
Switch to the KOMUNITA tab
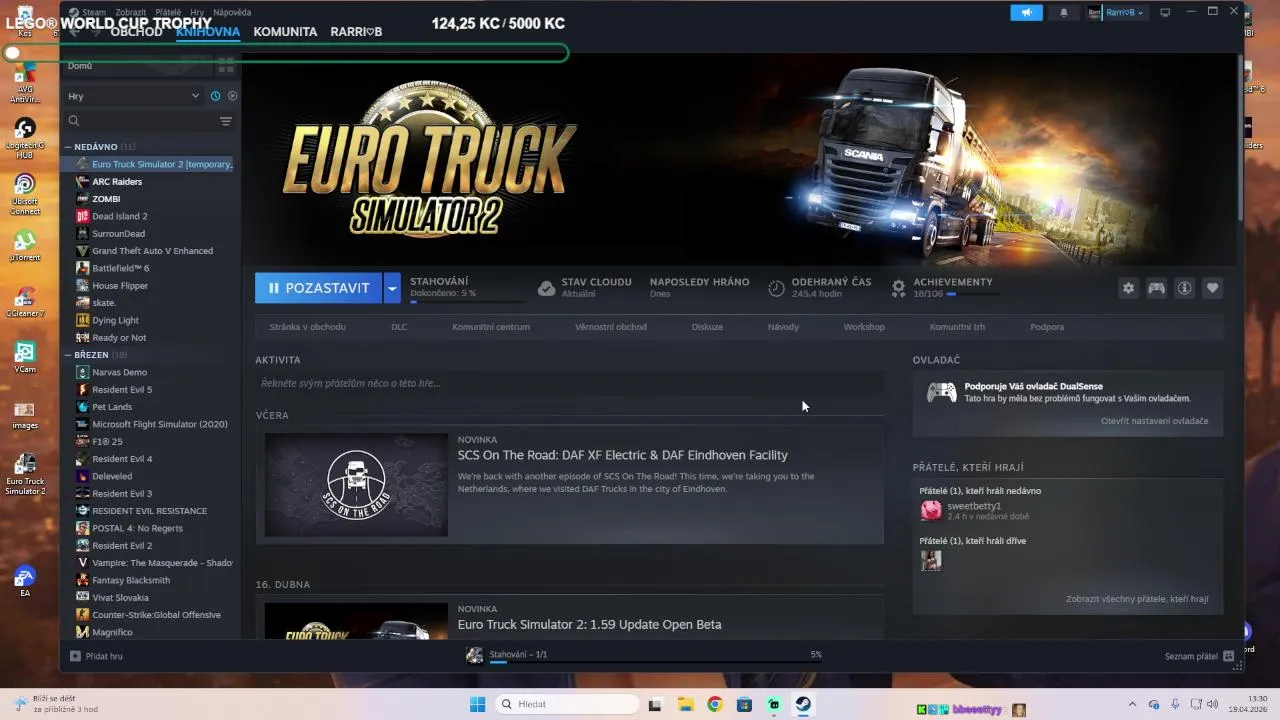click(285, 32)
